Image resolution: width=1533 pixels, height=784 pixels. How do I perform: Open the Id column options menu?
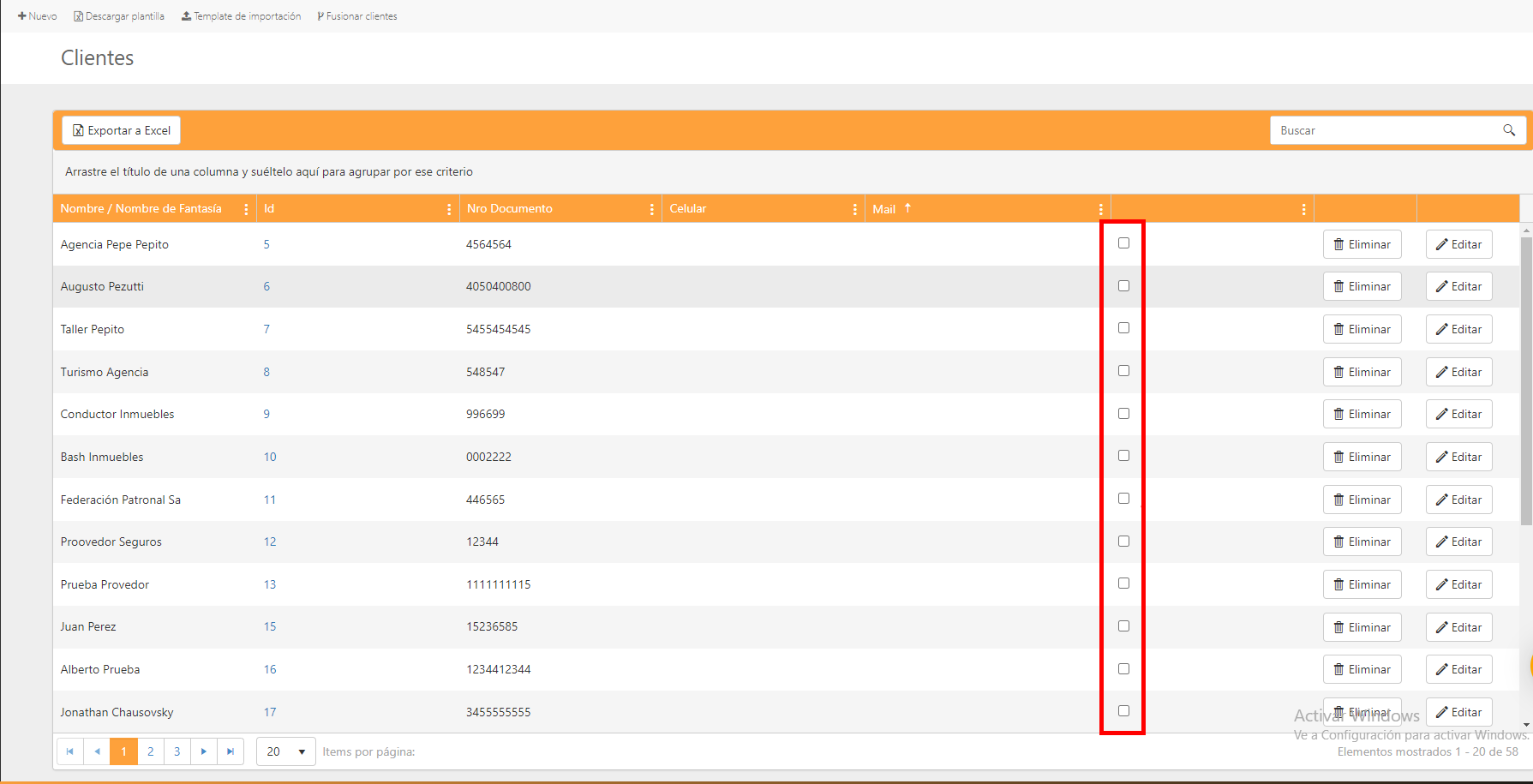(449, 209)
